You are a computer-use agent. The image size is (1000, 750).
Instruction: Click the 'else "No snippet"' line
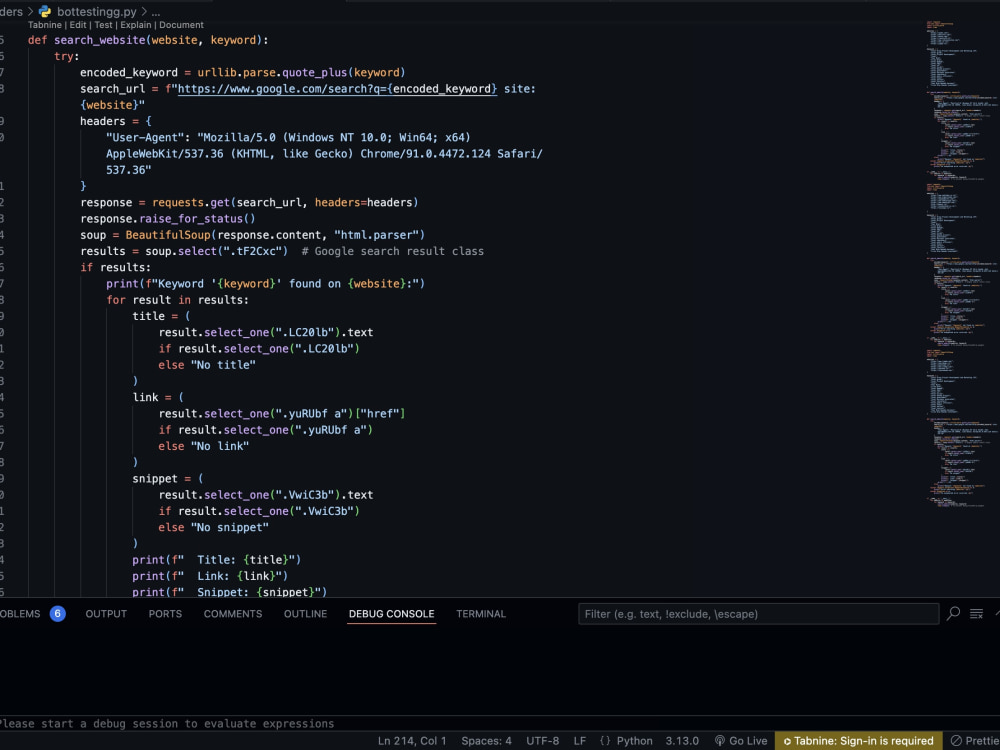click(214, 527)
